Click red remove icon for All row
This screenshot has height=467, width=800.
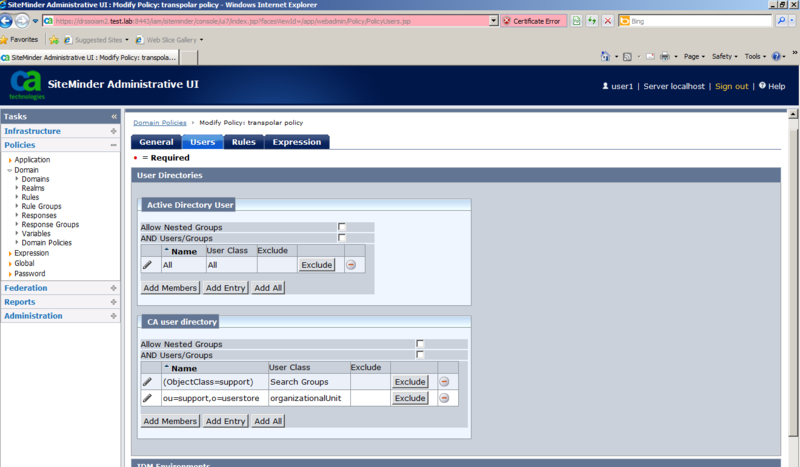click(x=351, y=264)
